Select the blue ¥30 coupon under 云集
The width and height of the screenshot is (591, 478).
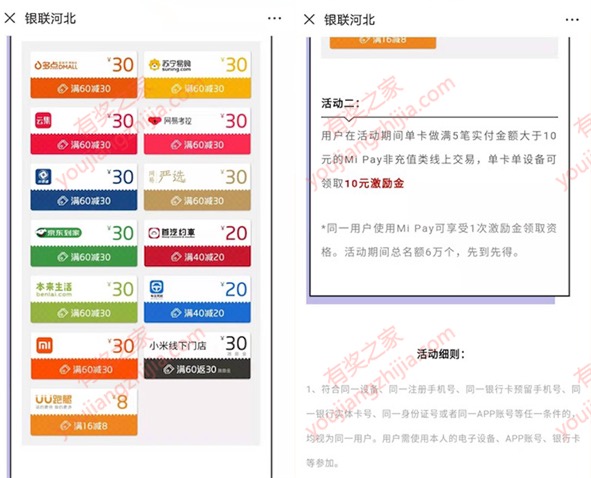tap(84, 187)
